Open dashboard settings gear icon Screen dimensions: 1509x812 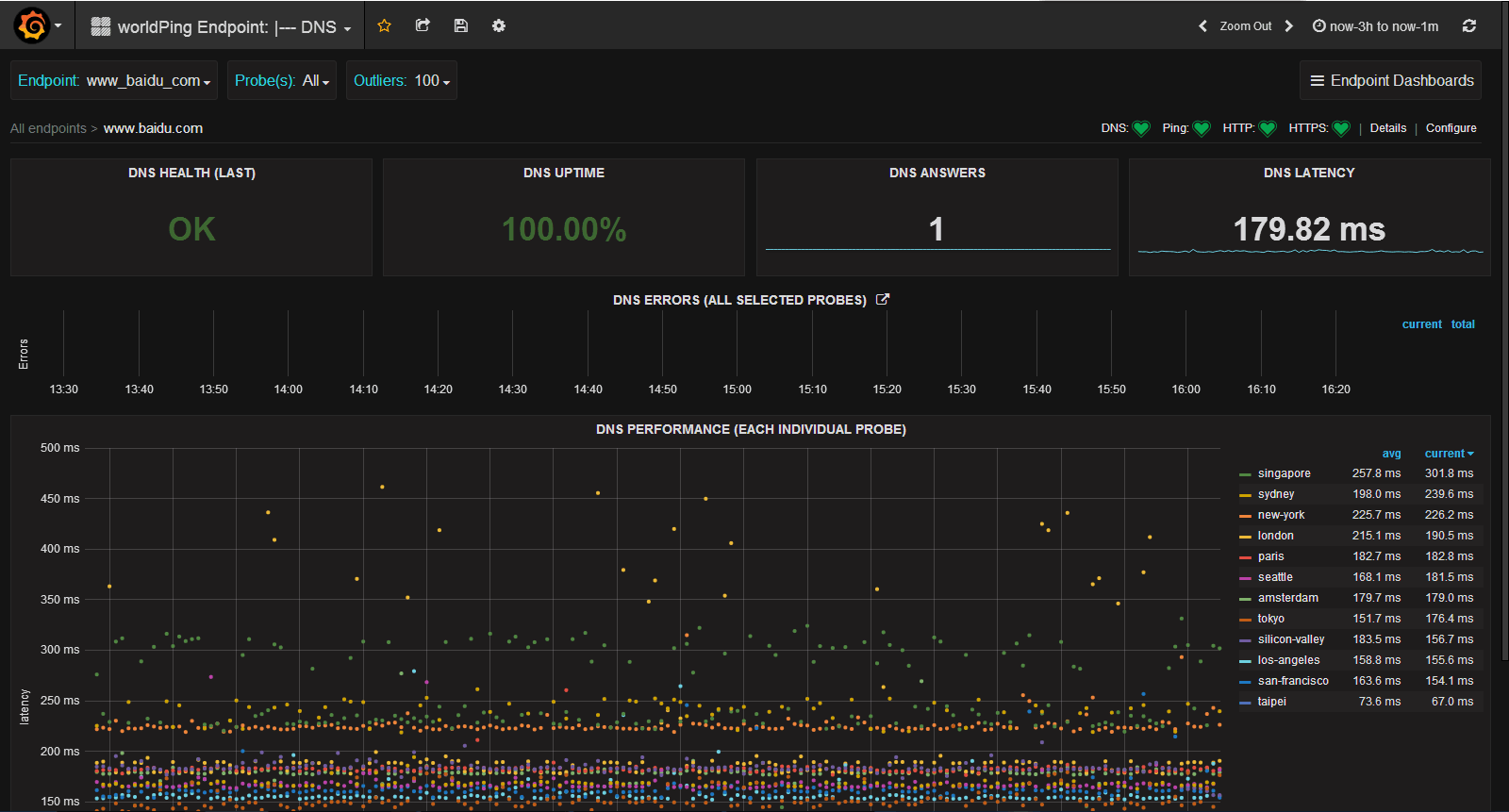coord(499,25)
